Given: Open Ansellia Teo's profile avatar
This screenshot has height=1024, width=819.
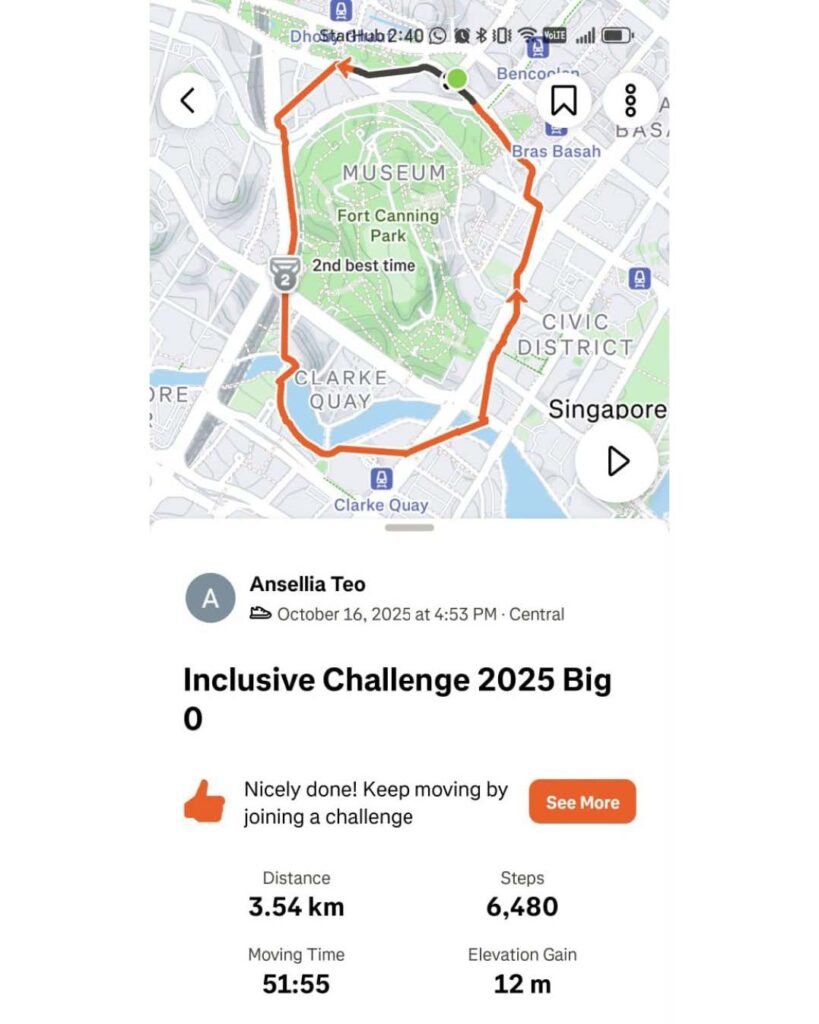Looking at the screenshot, I should [210, 598].
